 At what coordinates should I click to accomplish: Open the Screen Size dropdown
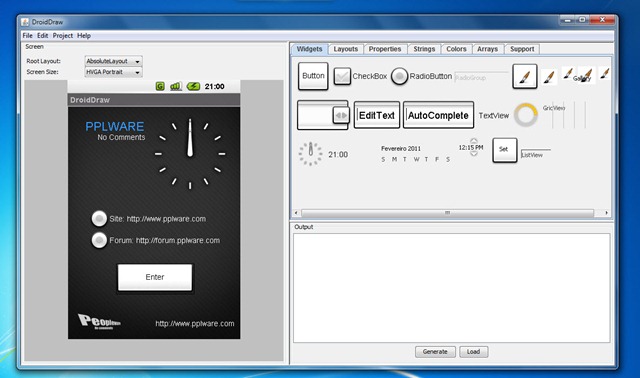pos(113,72)
